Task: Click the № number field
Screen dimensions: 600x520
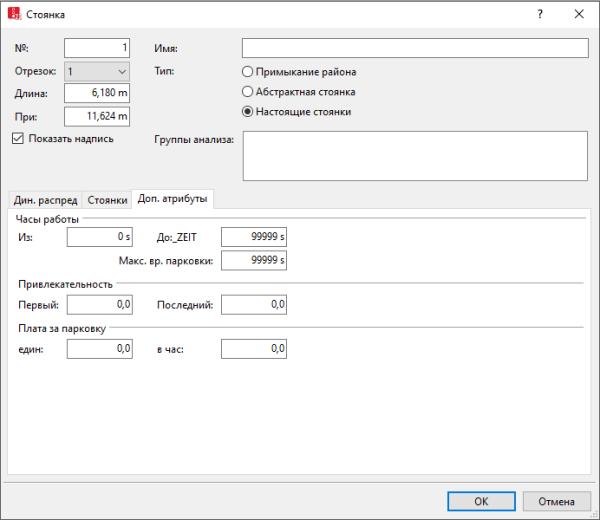Action: (x=97, y=48)
